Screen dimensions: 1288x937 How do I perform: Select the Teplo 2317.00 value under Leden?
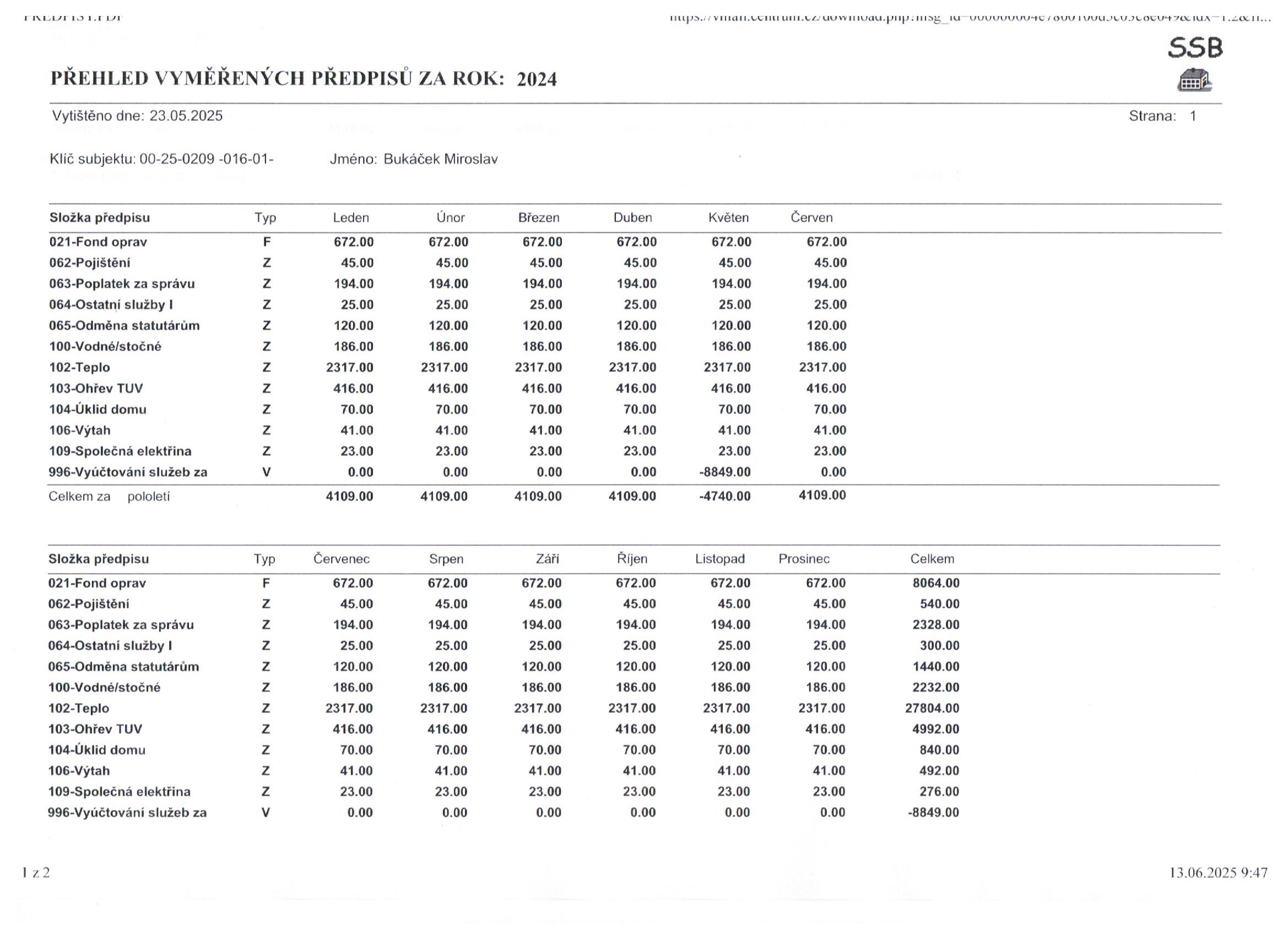[350, 368]
